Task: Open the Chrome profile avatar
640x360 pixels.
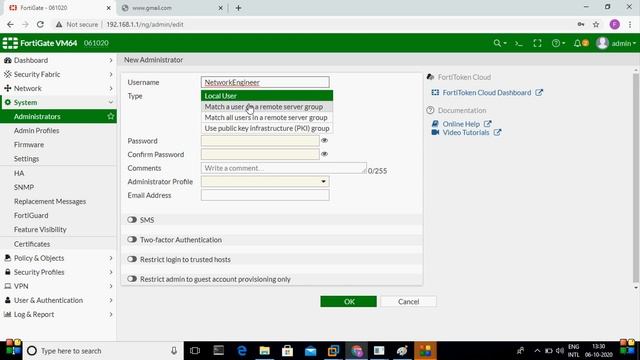Action: point(614,24)
